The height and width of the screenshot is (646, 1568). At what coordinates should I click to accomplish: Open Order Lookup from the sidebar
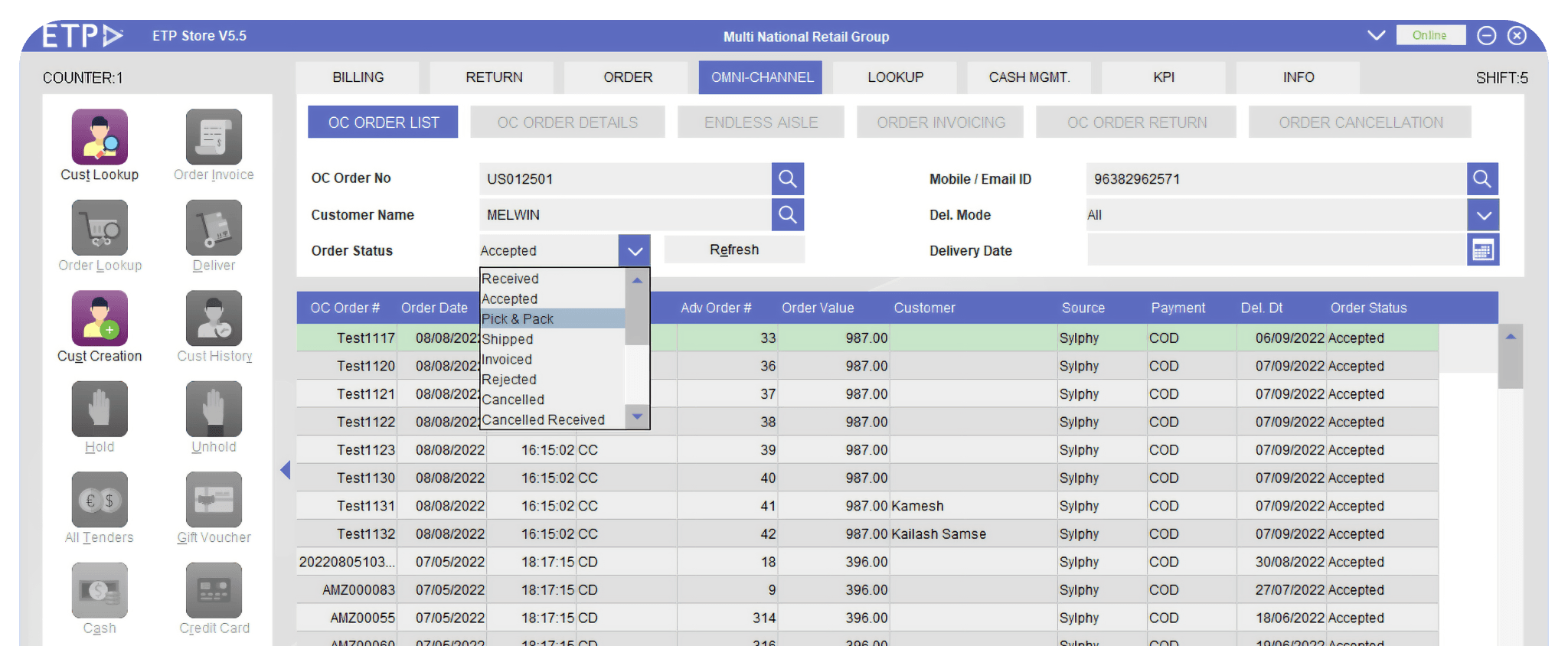[x=100, y=229]
